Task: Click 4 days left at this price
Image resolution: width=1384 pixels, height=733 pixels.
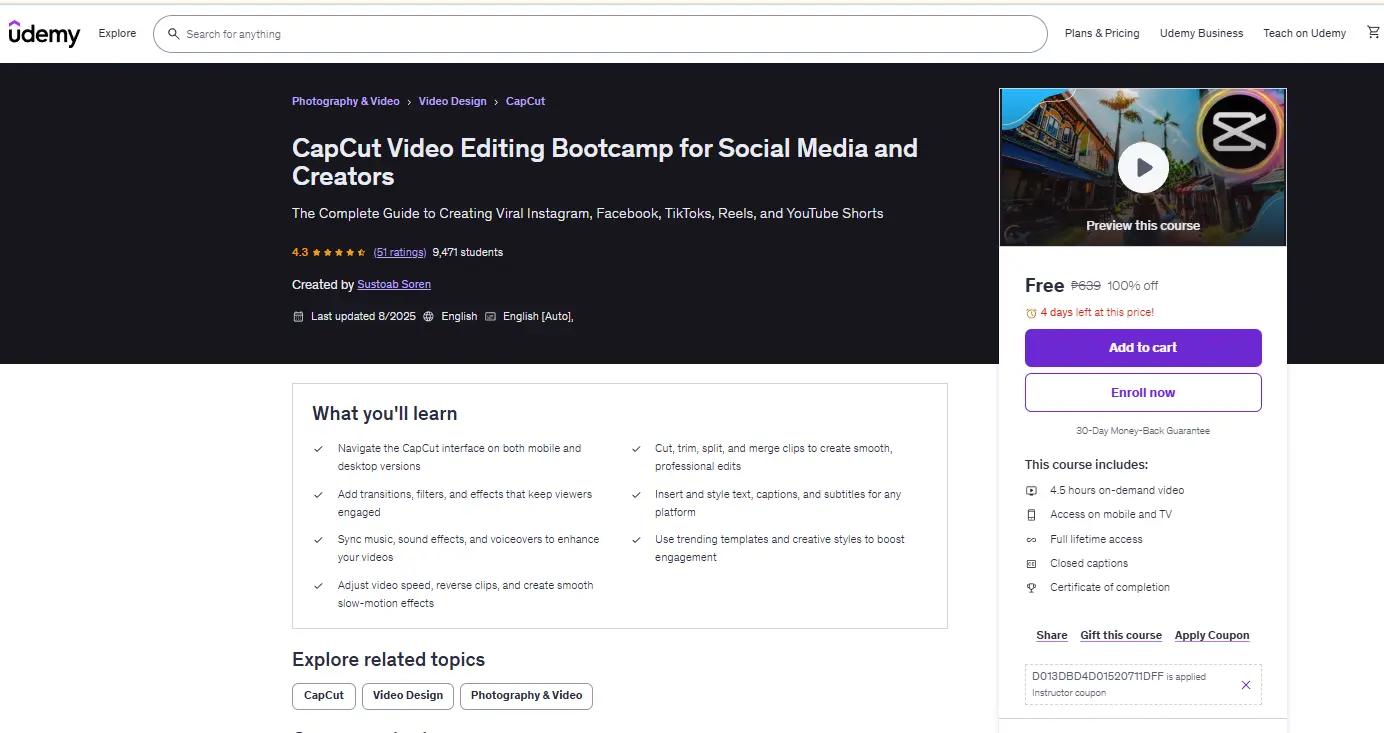Action: (x=1097, y=313)
